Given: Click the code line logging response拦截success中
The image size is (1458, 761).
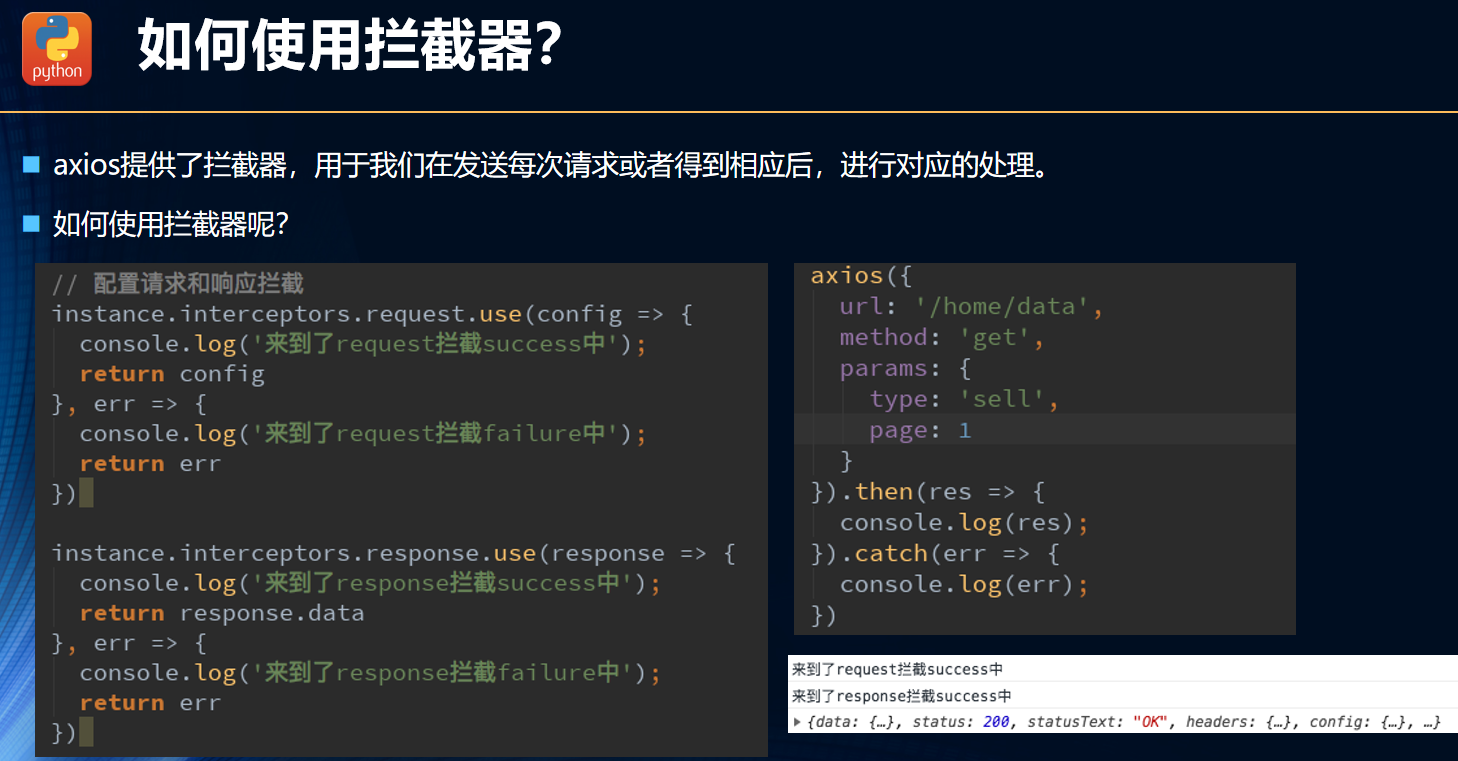Looking at the screenshot, I should (370, 583).
